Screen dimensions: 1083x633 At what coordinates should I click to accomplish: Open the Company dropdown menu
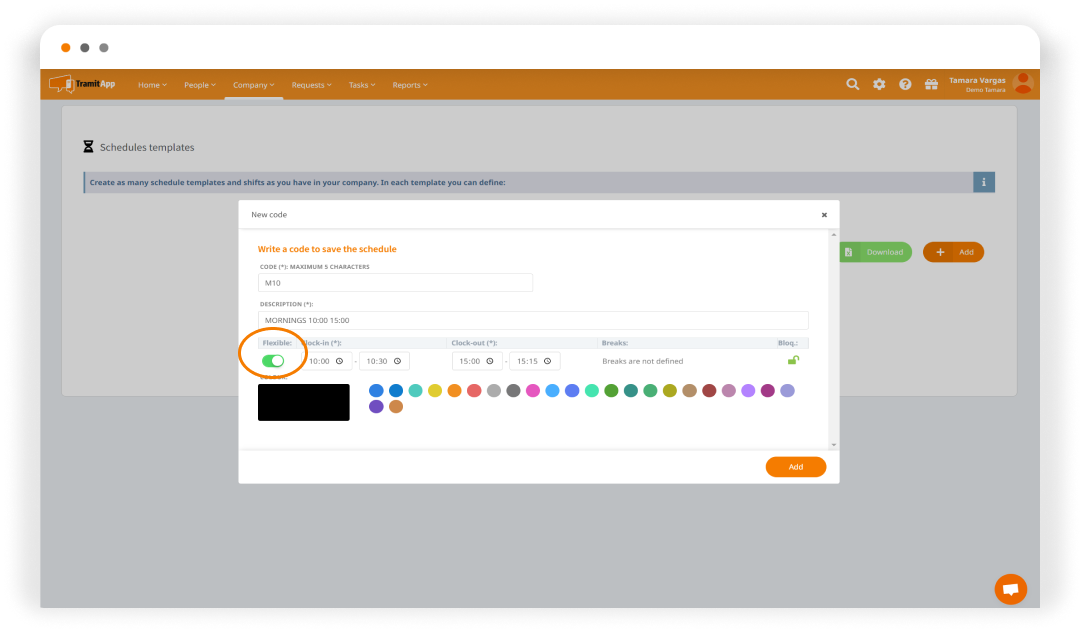coord(253,85)
